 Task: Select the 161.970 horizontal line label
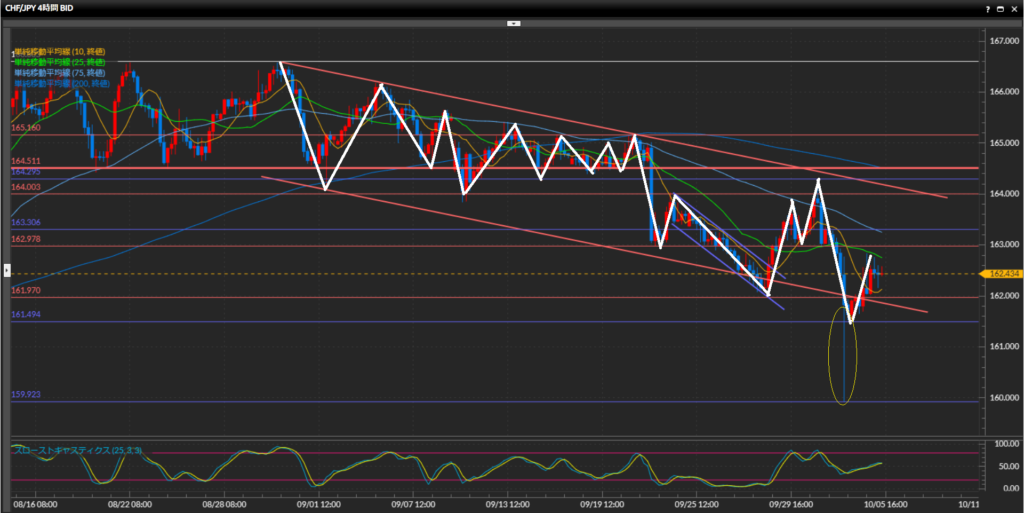coord(25,290)
